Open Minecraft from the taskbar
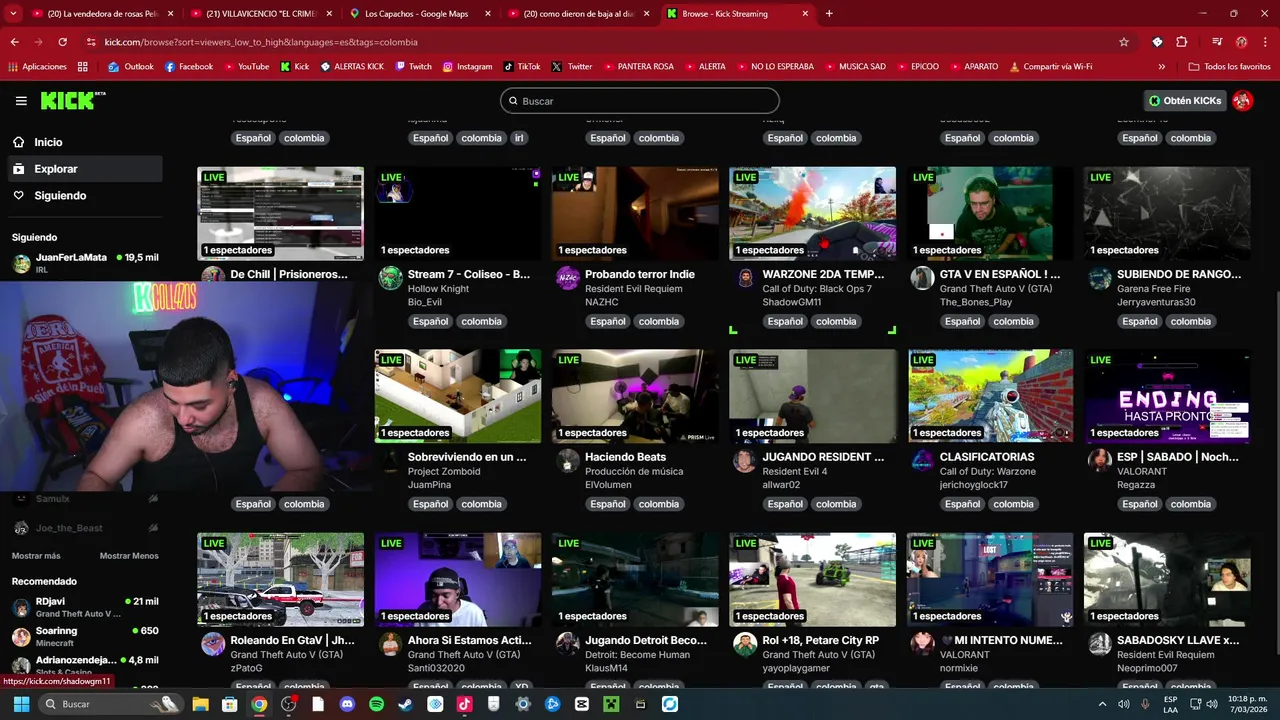 [611, 704]
